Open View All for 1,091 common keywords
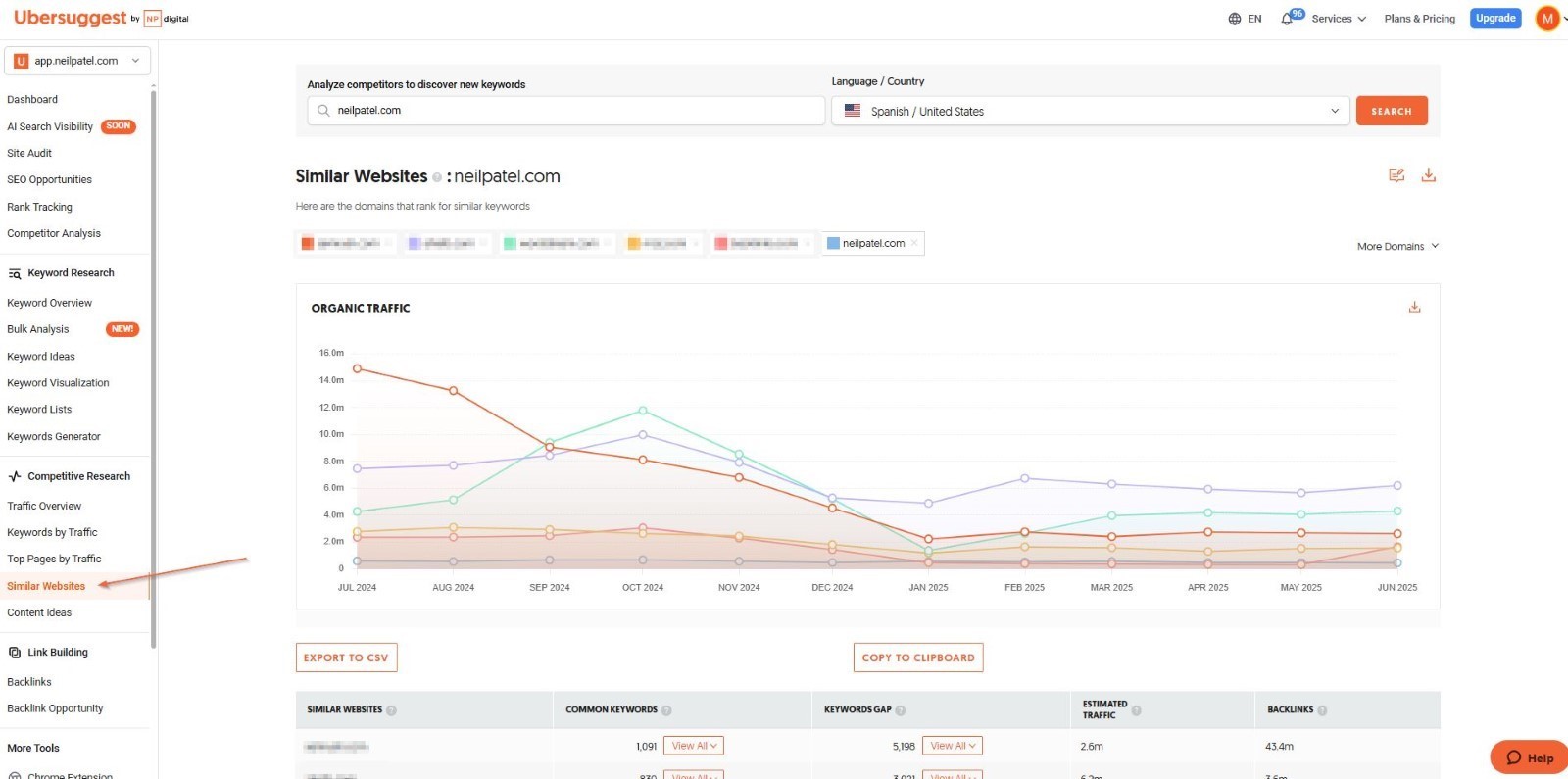Image resolution: width=1568 pixels, height=779 pixels. coord(694,746)
